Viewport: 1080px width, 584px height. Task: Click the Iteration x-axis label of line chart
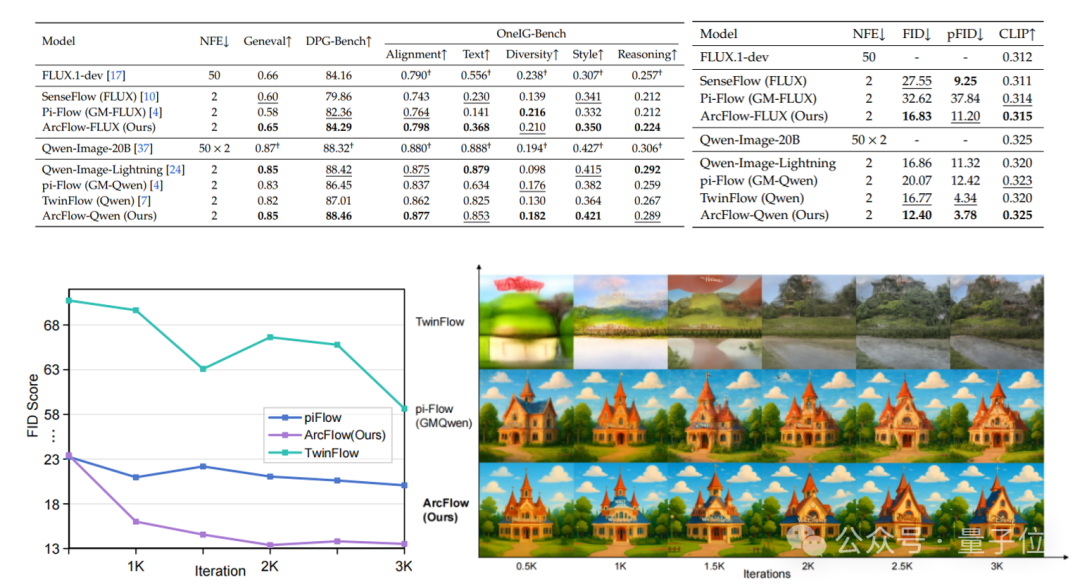point(220,571)
